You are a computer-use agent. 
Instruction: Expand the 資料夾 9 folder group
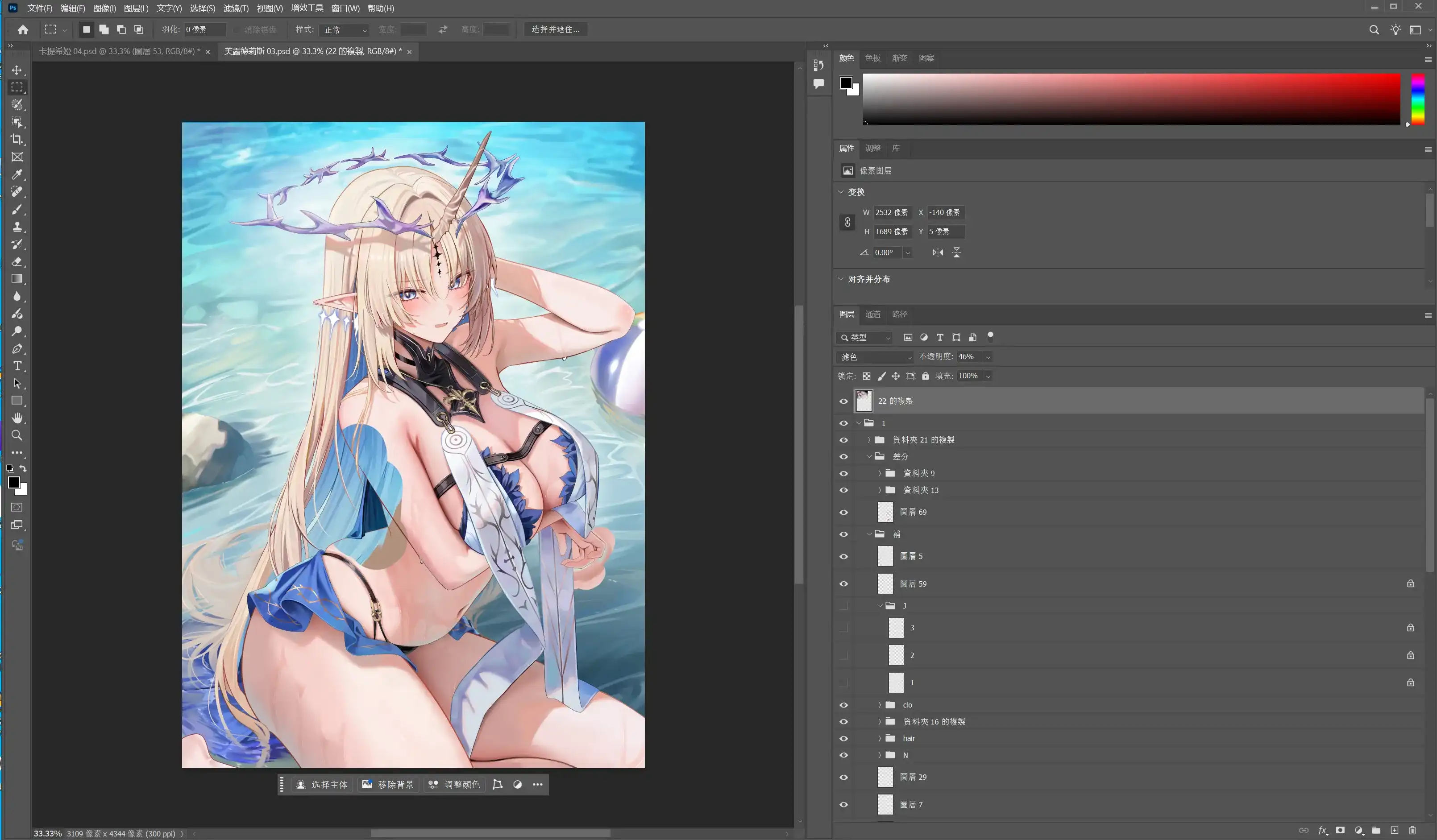(879, 474)
